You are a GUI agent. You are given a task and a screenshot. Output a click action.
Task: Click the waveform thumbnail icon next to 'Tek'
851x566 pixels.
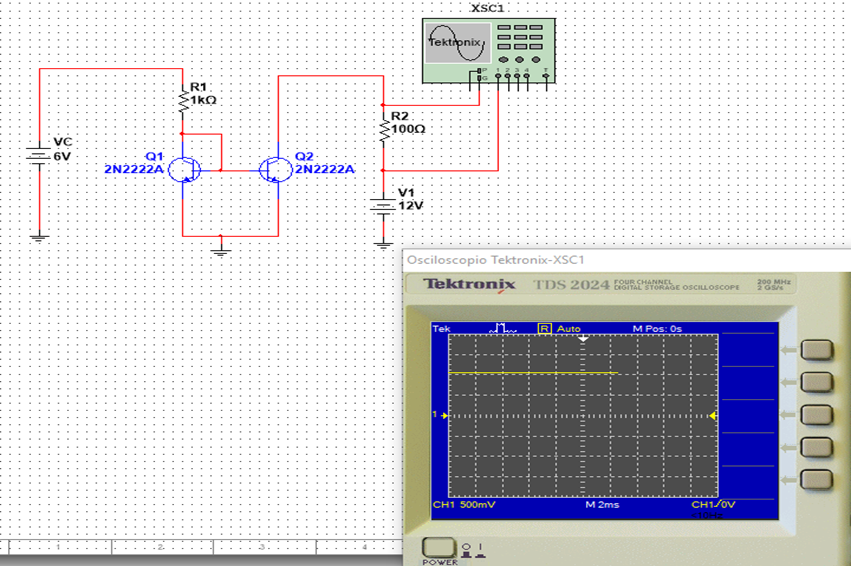coord(503,328)
